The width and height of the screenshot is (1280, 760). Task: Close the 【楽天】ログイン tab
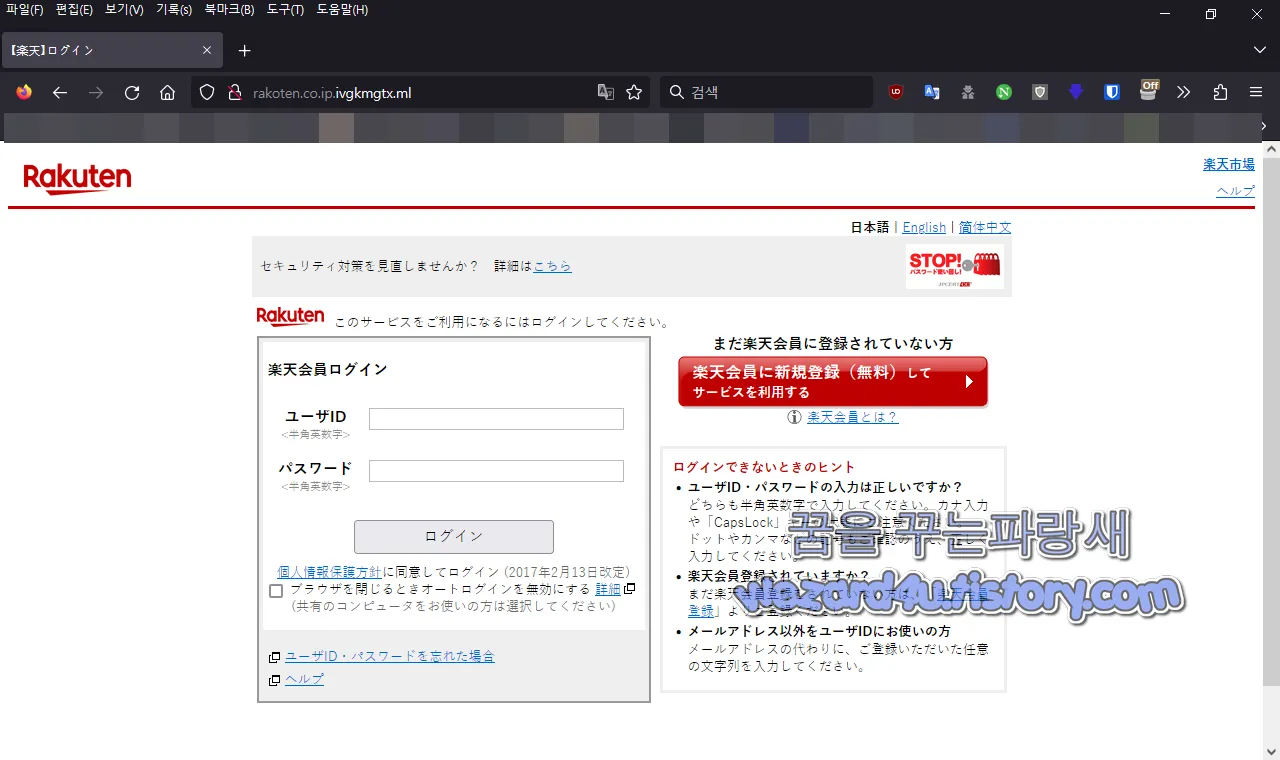click(207, 50)
